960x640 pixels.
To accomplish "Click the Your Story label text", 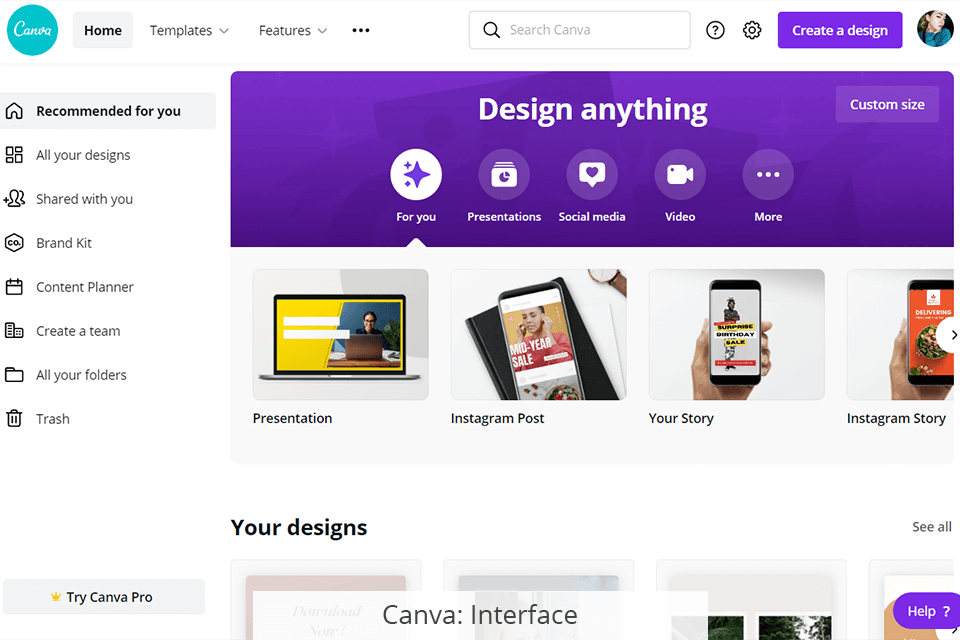I will [681, 418].
